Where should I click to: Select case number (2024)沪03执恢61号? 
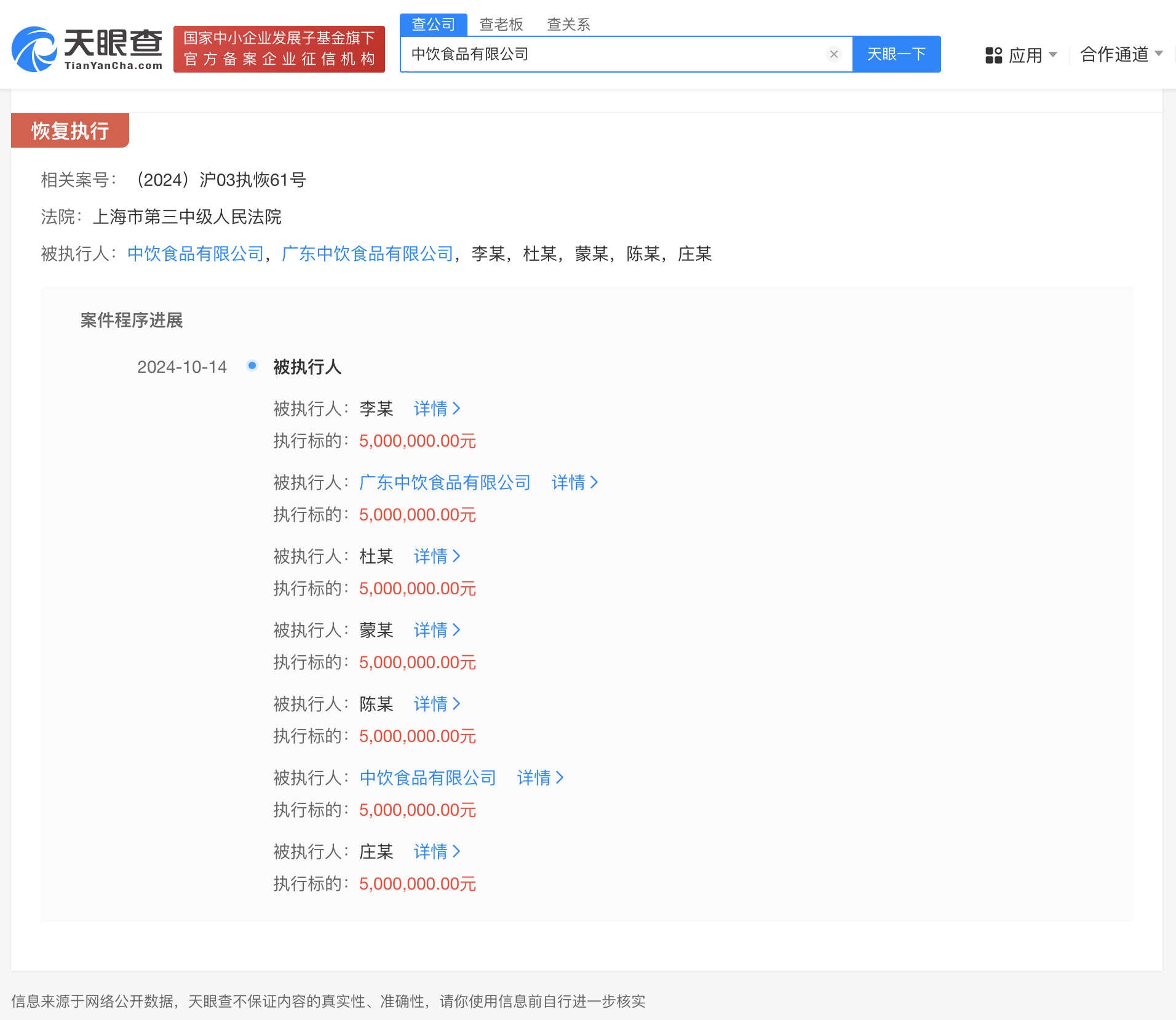(220, 180)
